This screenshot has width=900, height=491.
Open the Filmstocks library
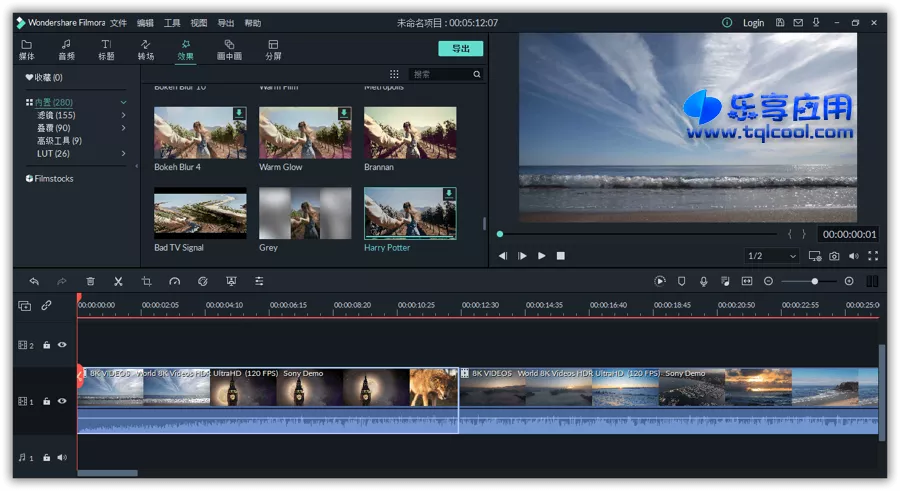49,179
